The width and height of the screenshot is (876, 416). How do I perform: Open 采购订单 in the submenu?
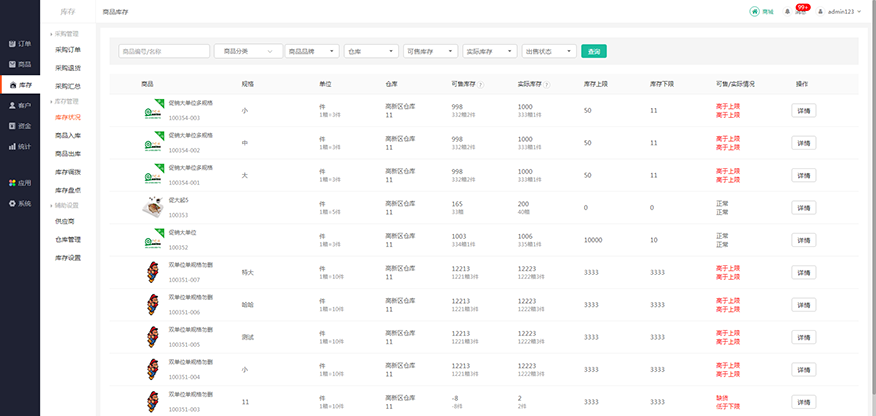tap(68, 49)
